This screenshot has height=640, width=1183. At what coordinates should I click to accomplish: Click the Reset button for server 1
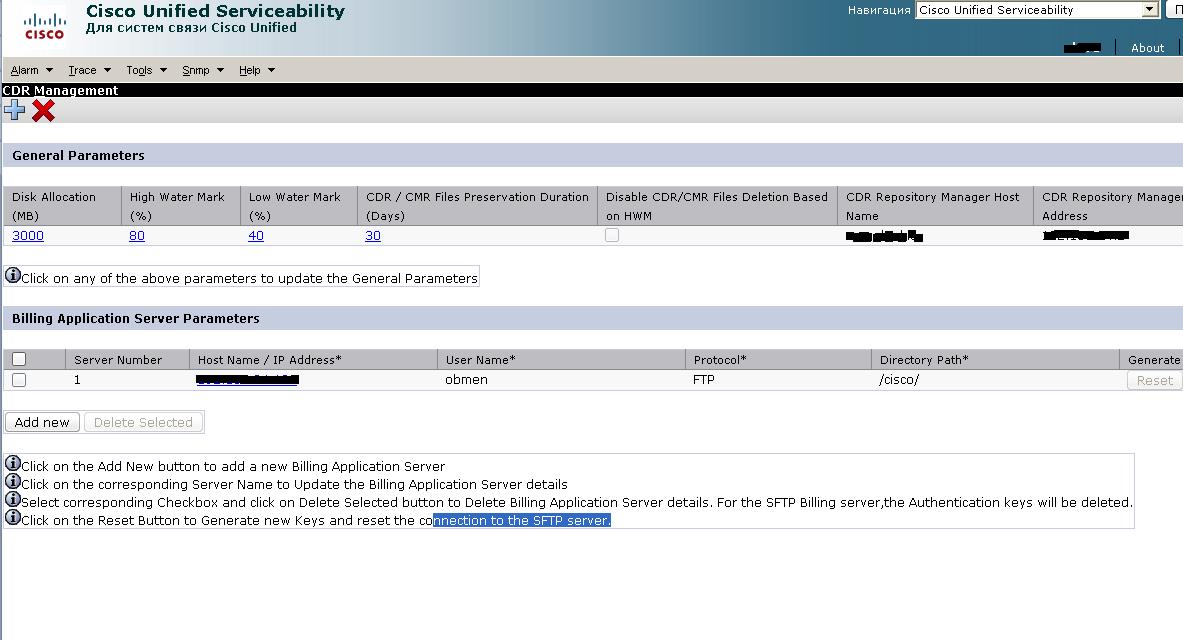pyautogui.click(x=1154, y=380)
